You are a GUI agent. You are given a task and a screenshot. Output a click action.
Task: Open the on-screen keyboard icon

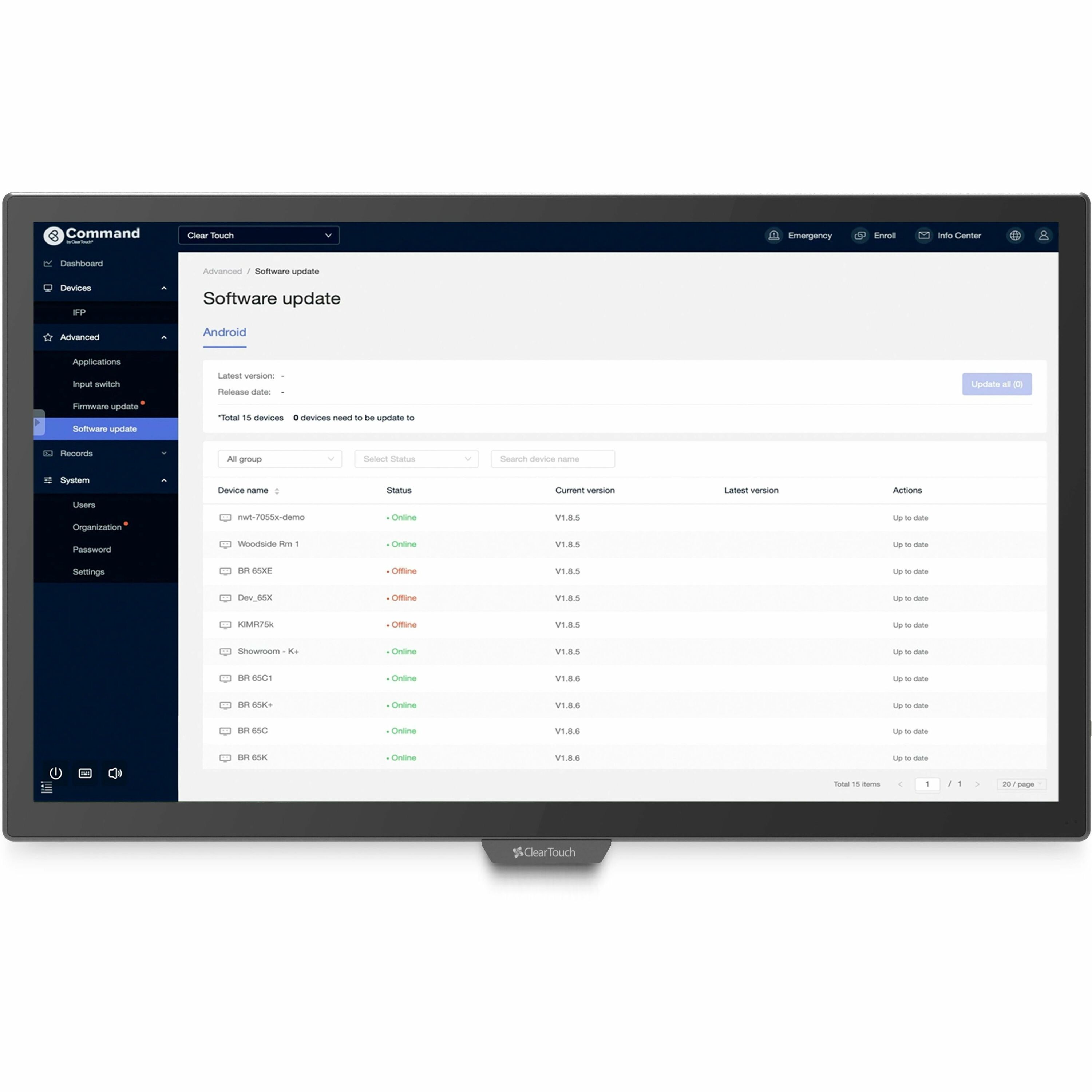[x=85, y=773]
